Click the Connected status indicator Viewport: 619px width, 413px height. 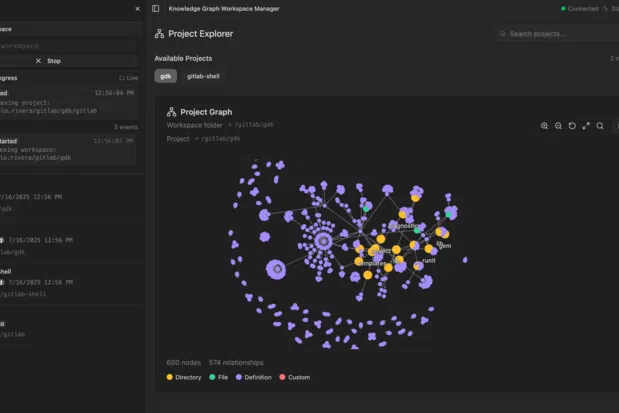click(579, 8)
